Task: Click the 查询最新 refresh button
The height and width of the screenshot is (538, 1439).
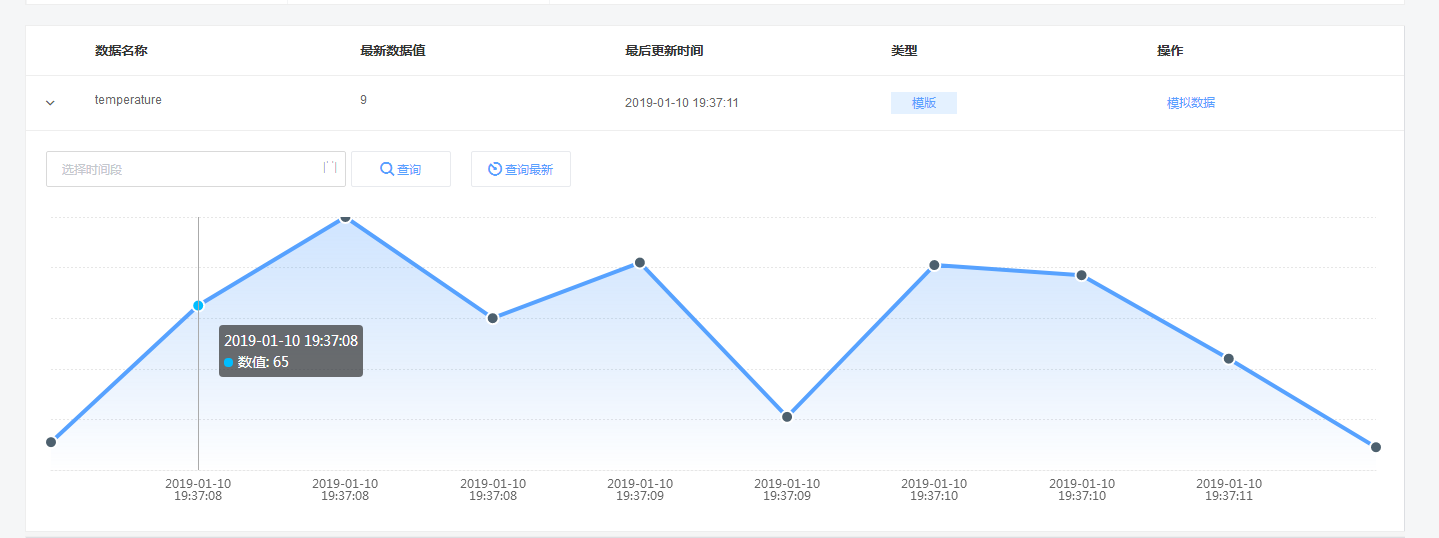Action: [521, 169]
